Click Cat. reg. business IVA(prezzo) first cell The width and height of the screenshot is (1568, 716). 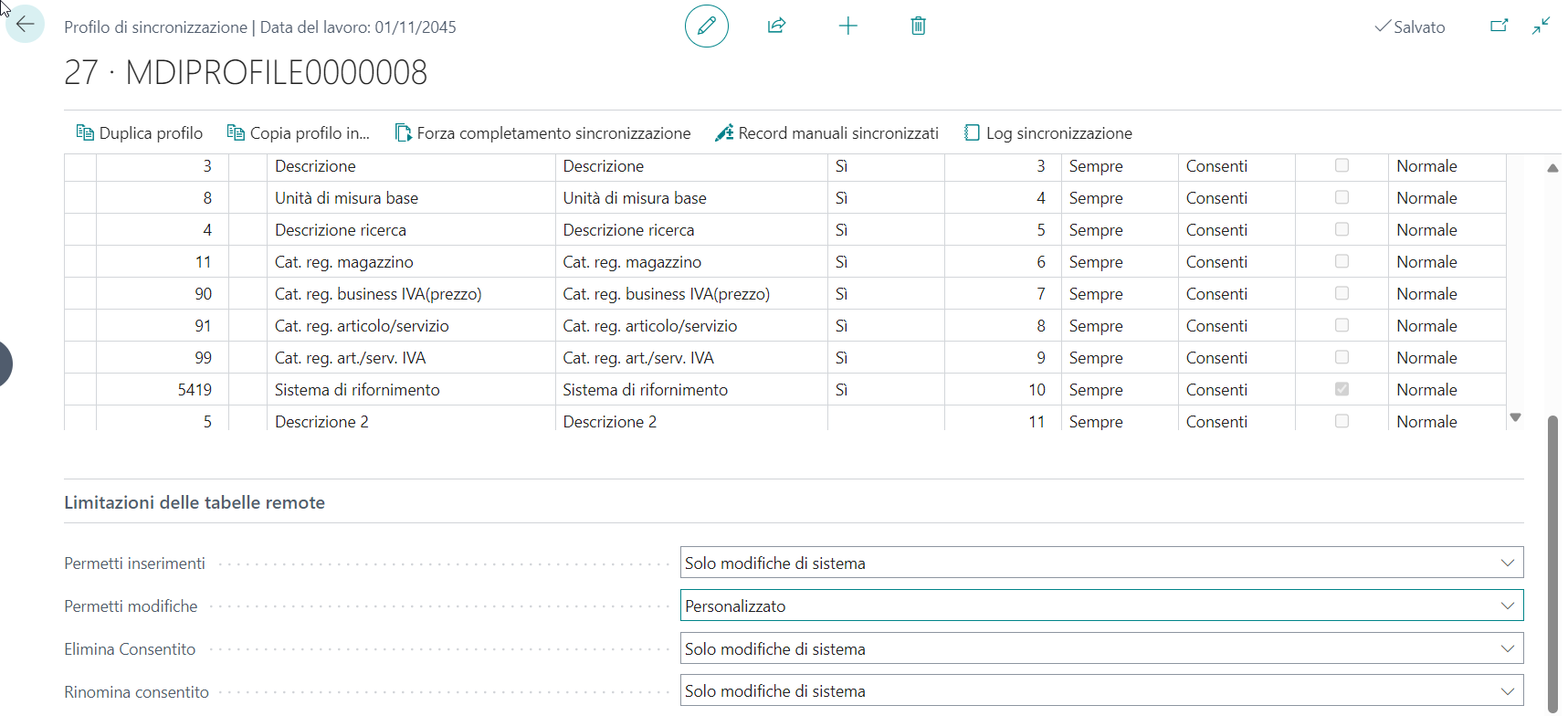point(411,294)
